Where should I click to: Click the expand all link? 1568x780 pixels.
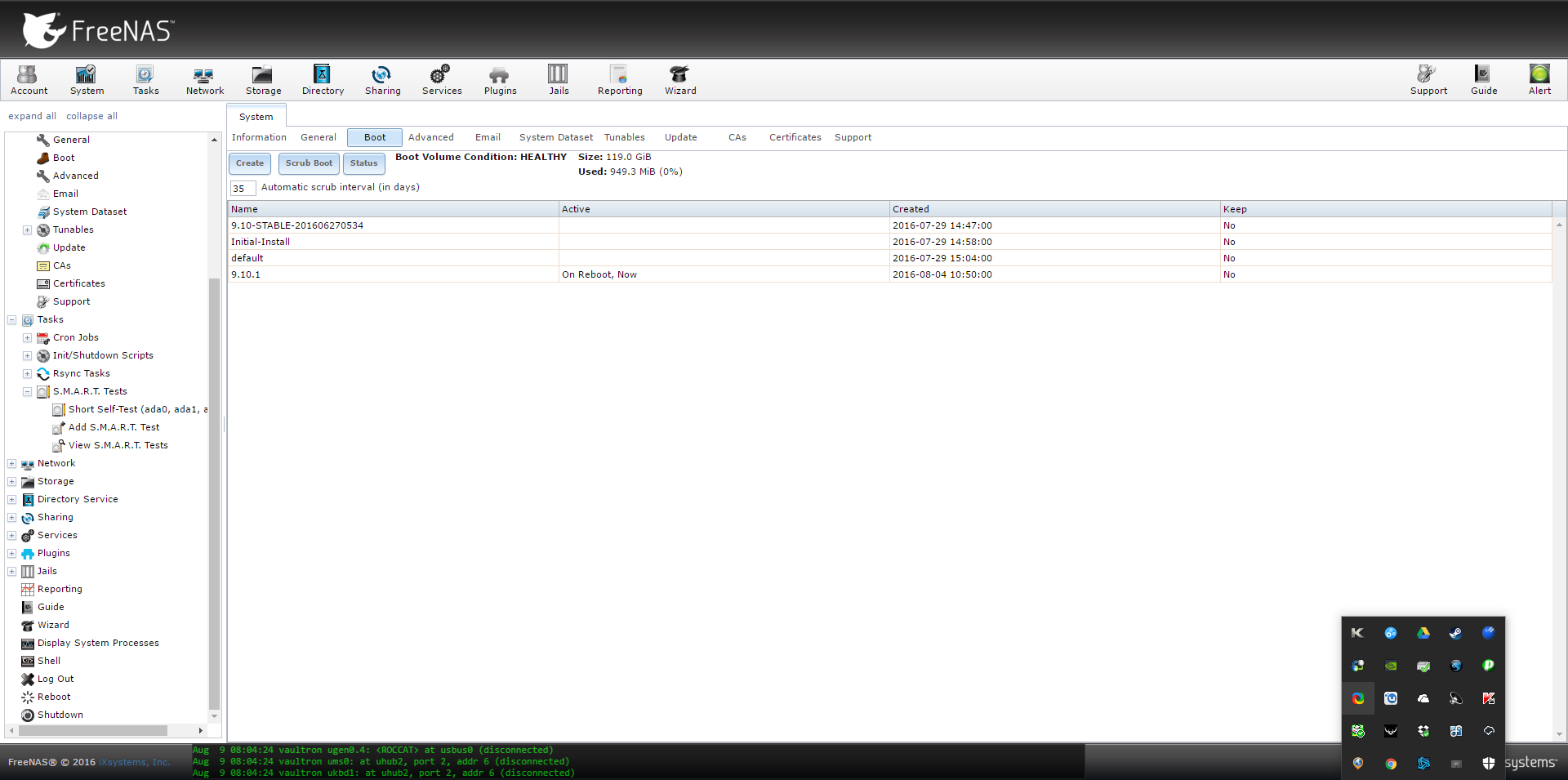click(33, 116)
